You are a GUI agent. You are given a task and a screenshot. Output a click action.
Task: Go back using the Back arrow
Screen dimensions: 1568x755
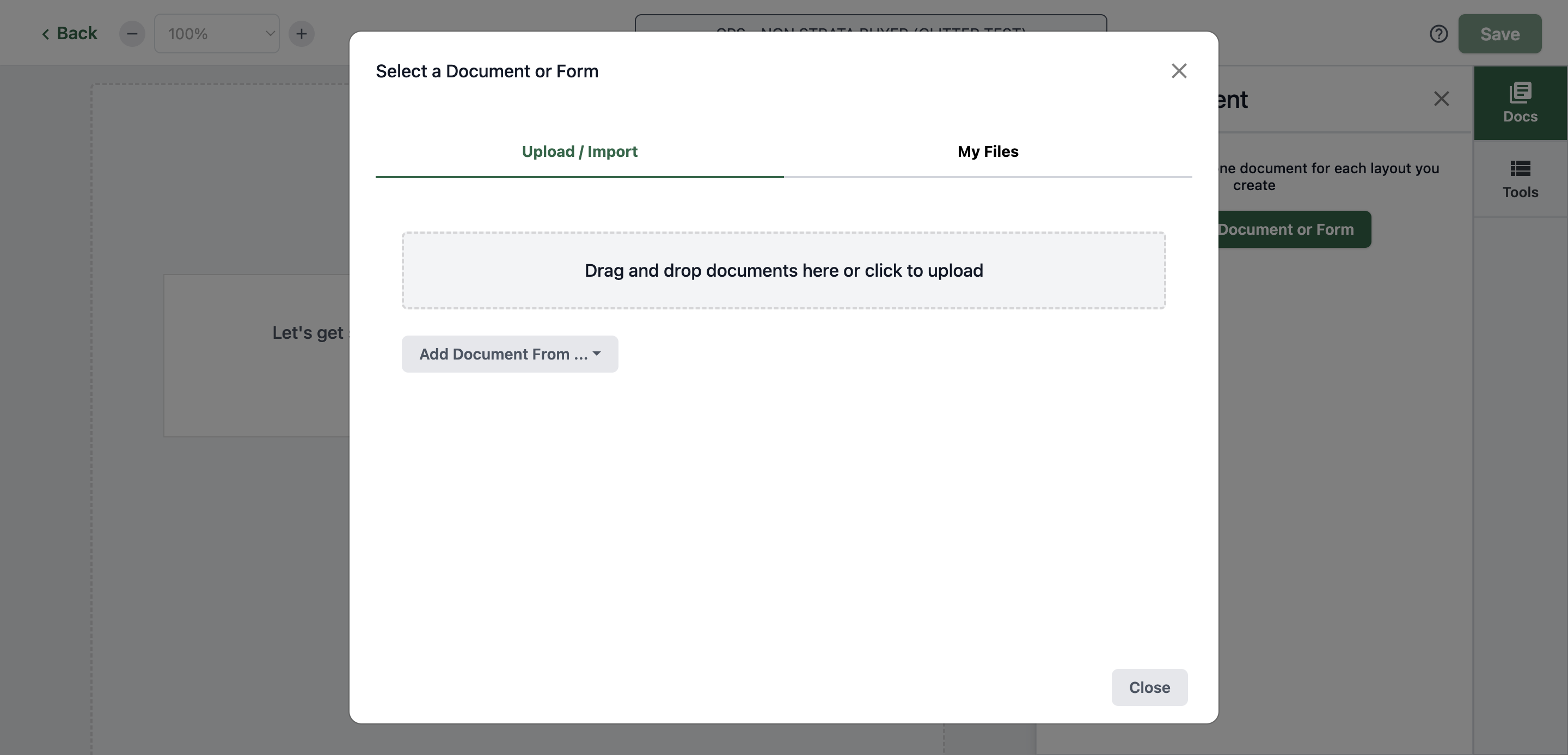(x=69, y=33)
